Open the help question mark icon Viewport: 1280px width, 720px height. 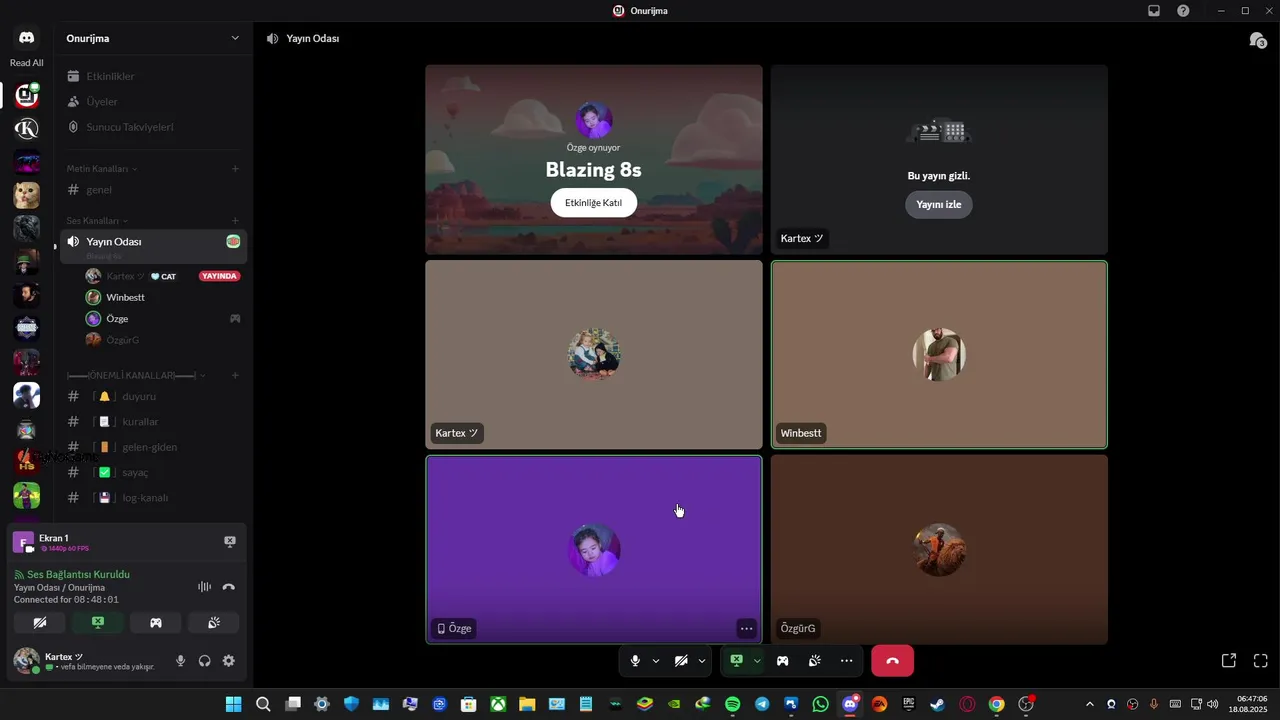[x=1183, y=11]
